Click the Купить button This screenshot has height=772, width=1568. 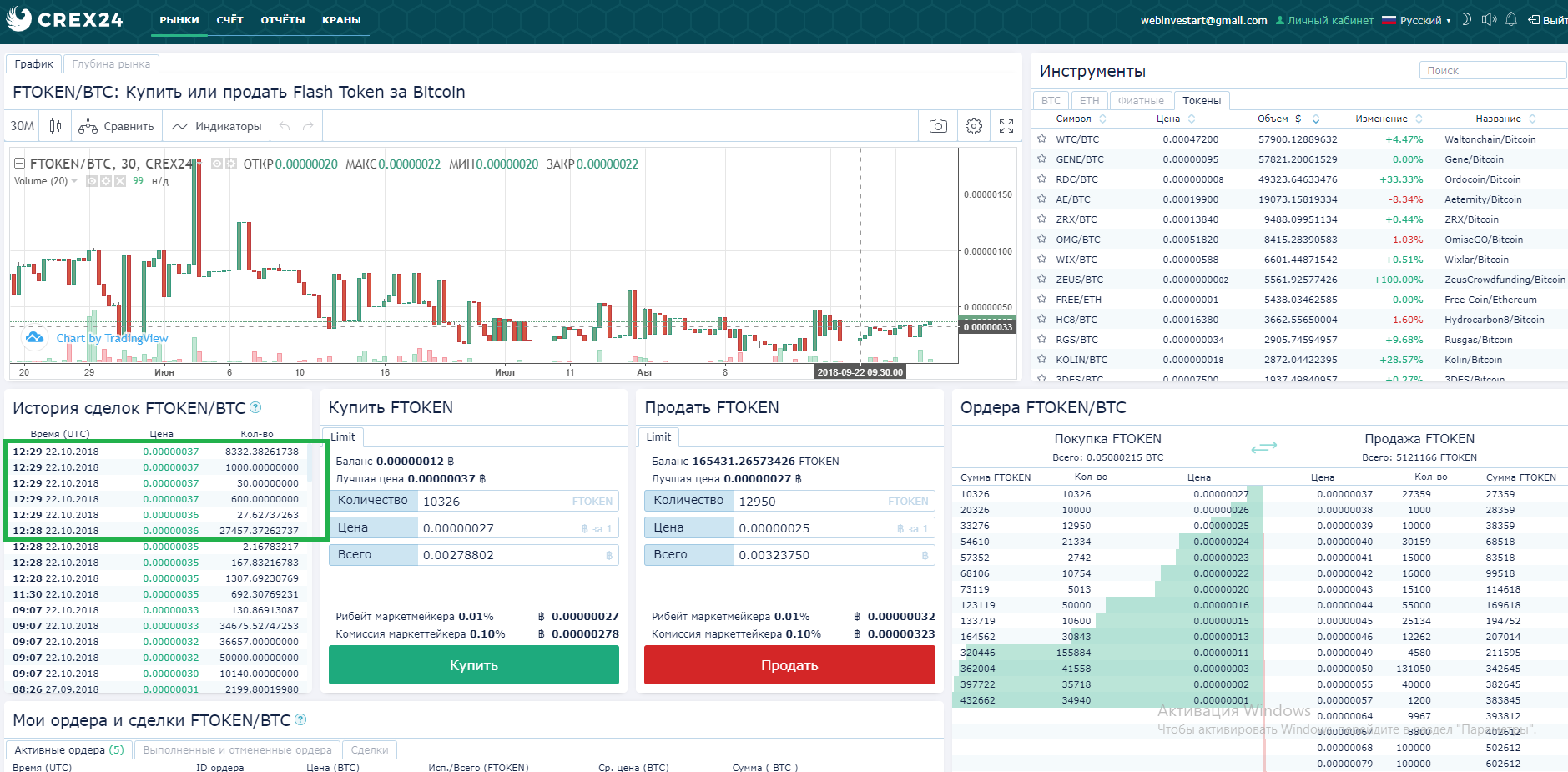[474, 665]
